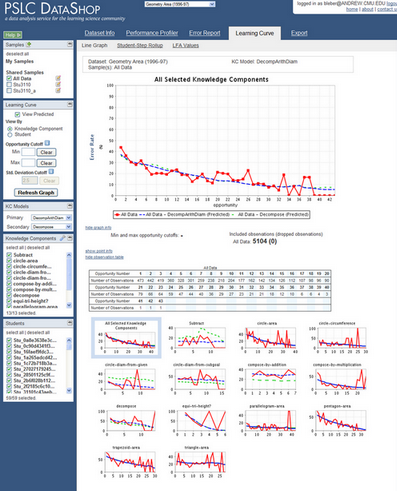Open the Primary KC model dropdown

[52, 218]
